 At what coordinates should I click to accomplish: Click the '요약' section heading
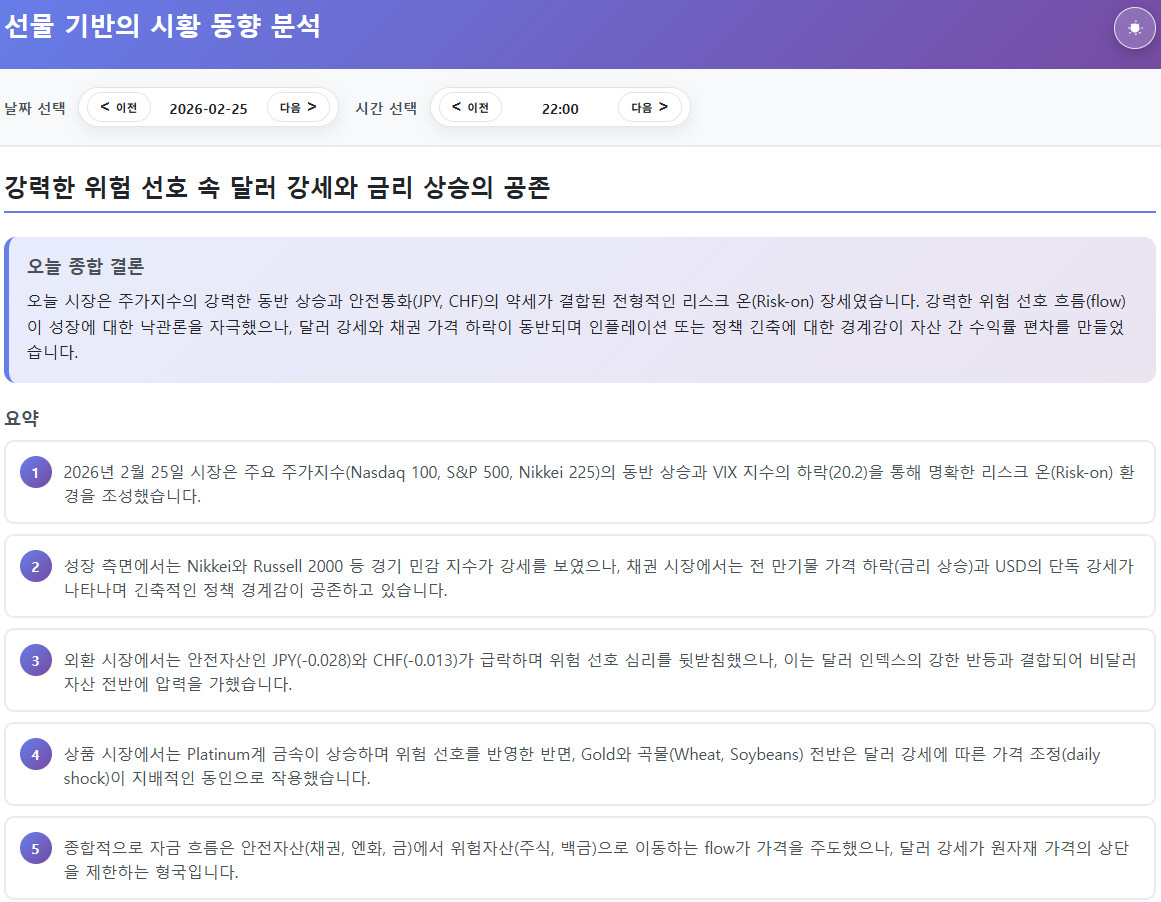tap(21, 418)
